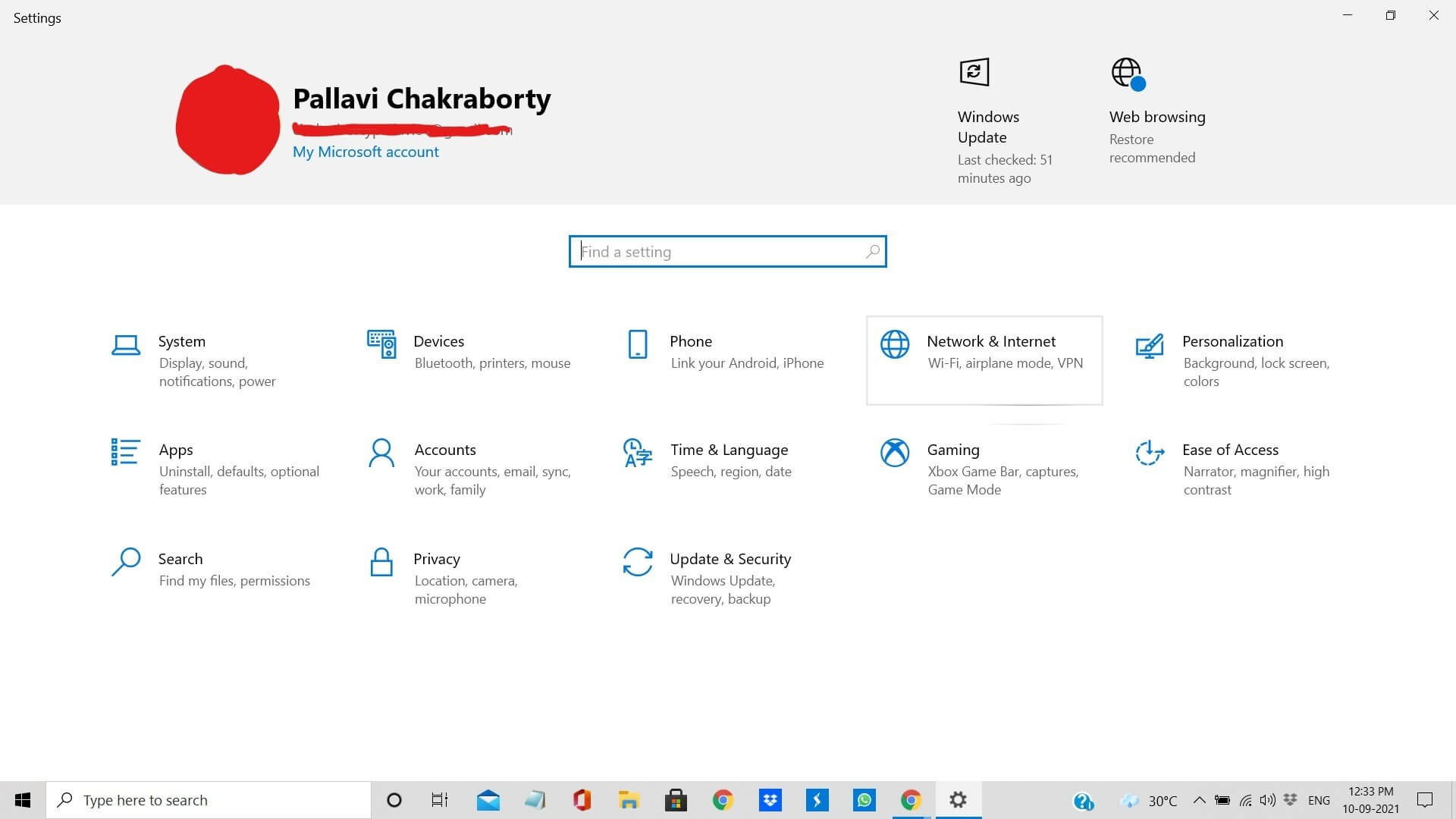This screenshot has width=1456, height=819.
Task: Open Devices settings keyboard-speaker icon
Action: point(381,344)
